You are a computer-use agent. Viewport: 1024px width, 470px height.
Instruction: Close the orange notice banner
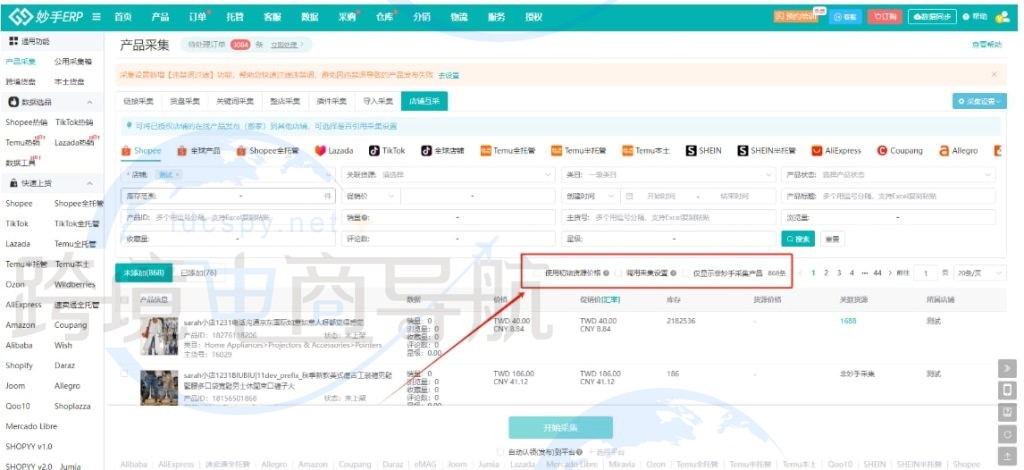point(993,74)
